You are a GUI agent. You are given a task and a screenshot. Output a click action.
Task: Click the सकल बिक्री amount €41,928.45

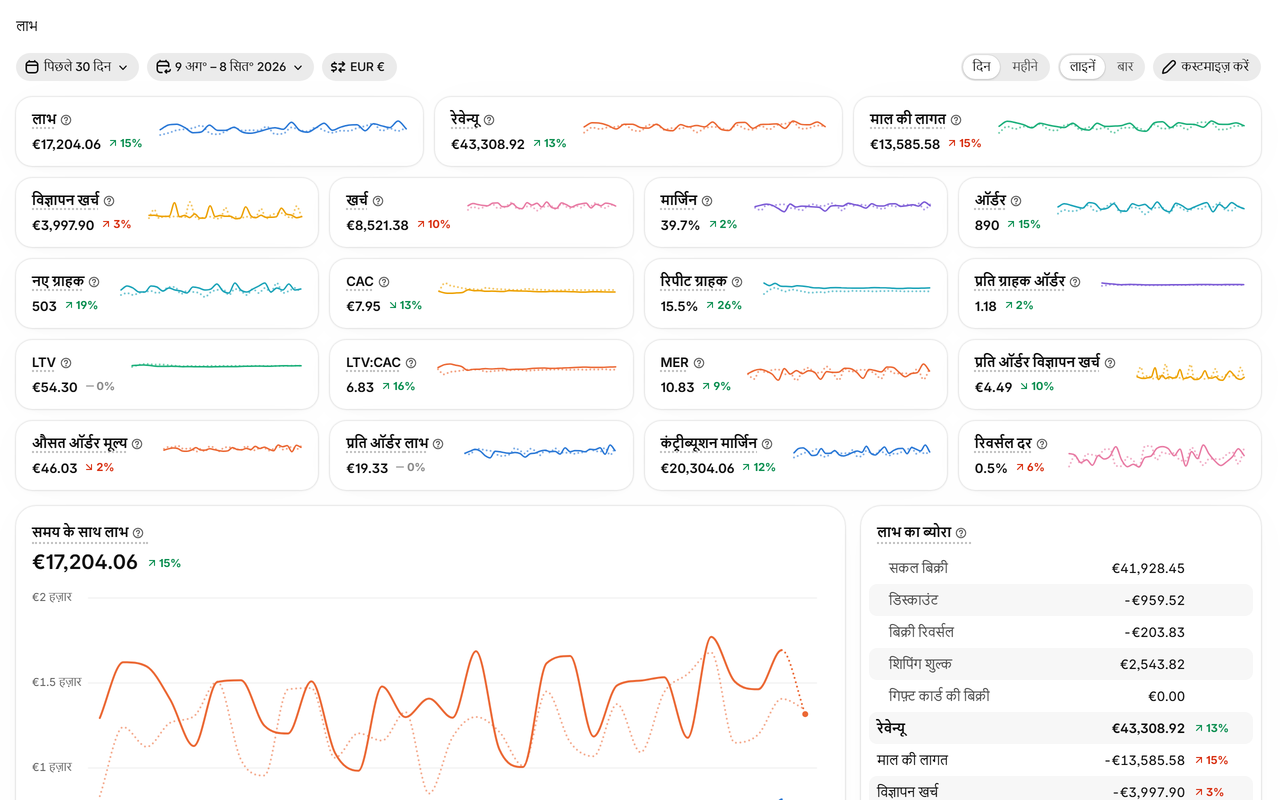1148,568
